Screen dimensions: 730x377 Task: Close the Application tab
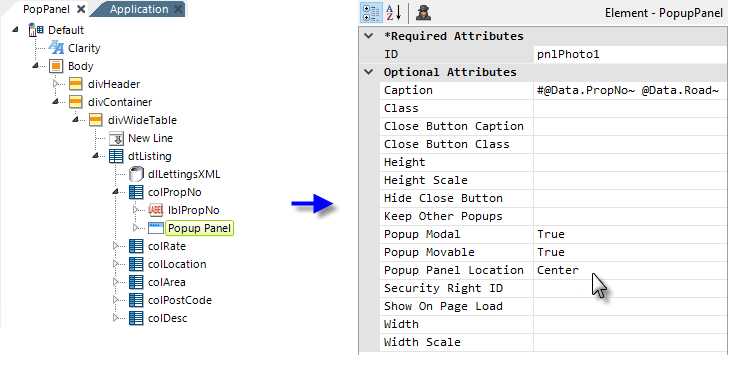[x=178, y=9]
